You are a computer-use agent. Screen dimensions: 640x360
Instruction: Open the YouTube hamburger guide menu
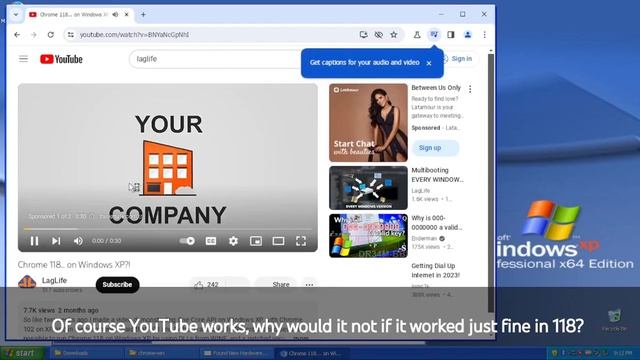click(x=24, y=59)
